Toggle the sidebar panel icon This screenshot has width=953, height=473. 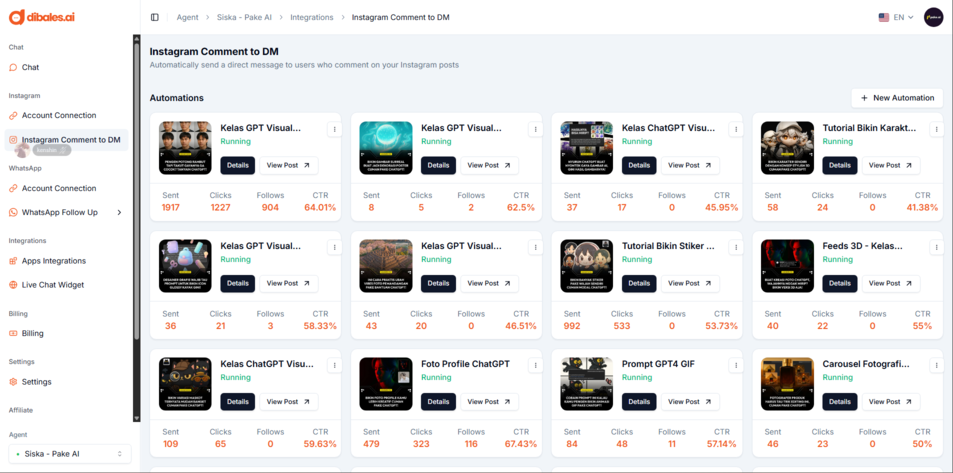point(155,18)
